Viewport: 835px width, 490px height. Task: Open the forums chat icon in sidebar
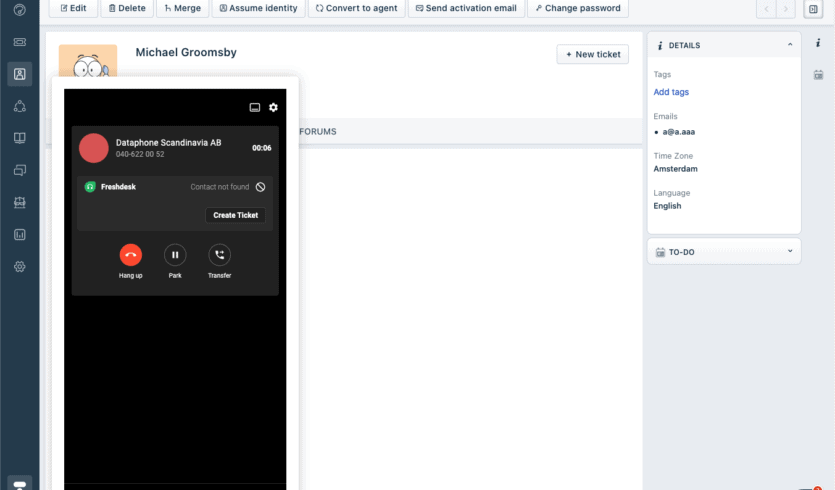(x=20, y=170)
